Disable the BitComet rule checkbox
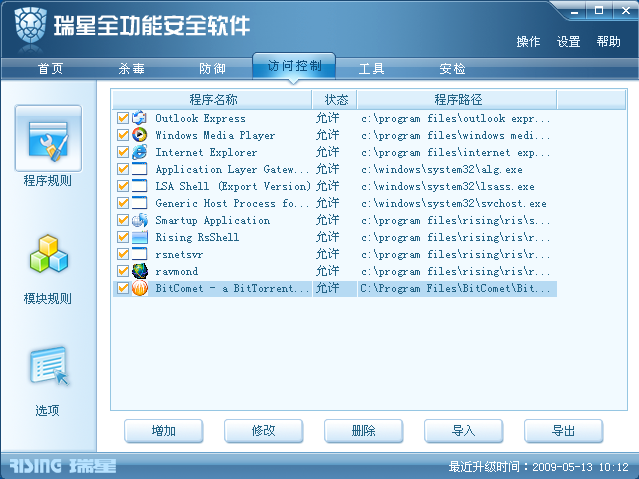639x479 pixels. tap(123, 288)
